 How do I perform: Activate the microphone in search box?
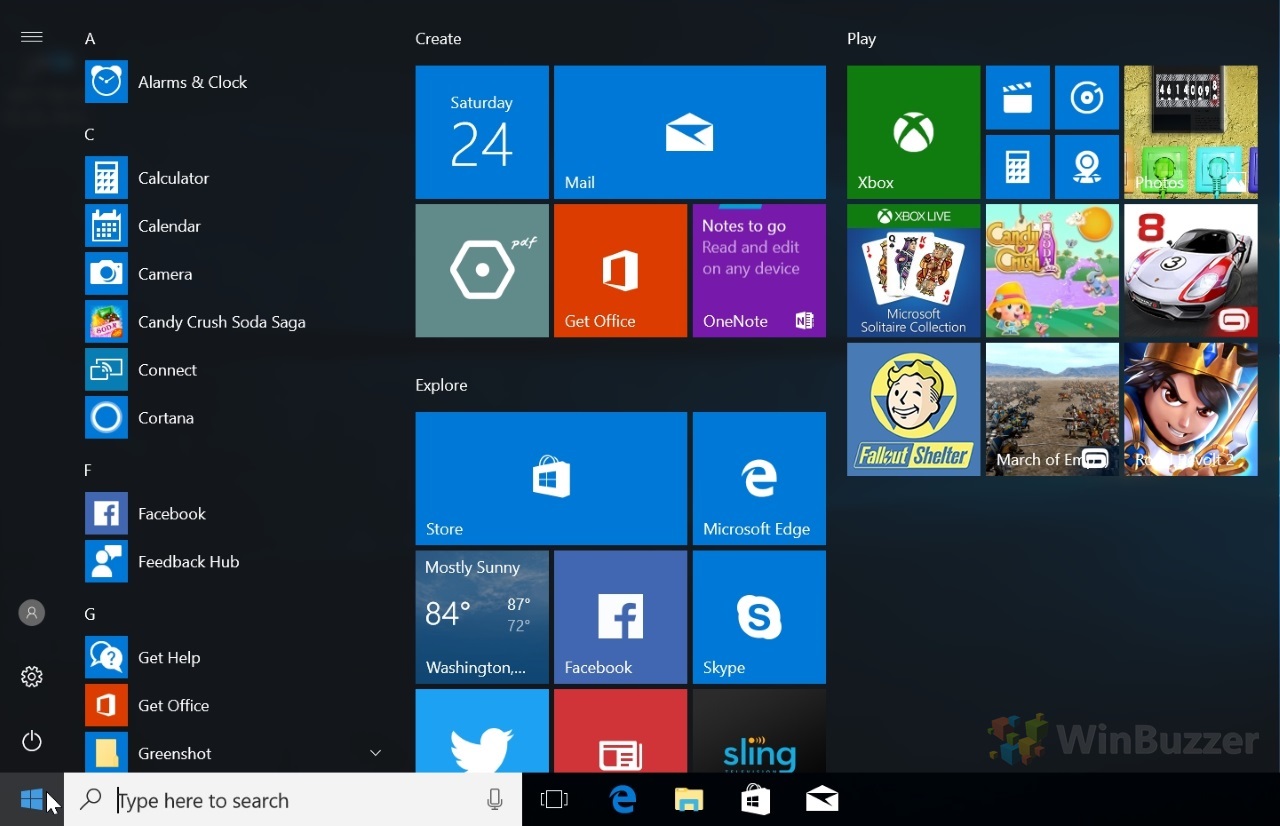click(494, 800)
